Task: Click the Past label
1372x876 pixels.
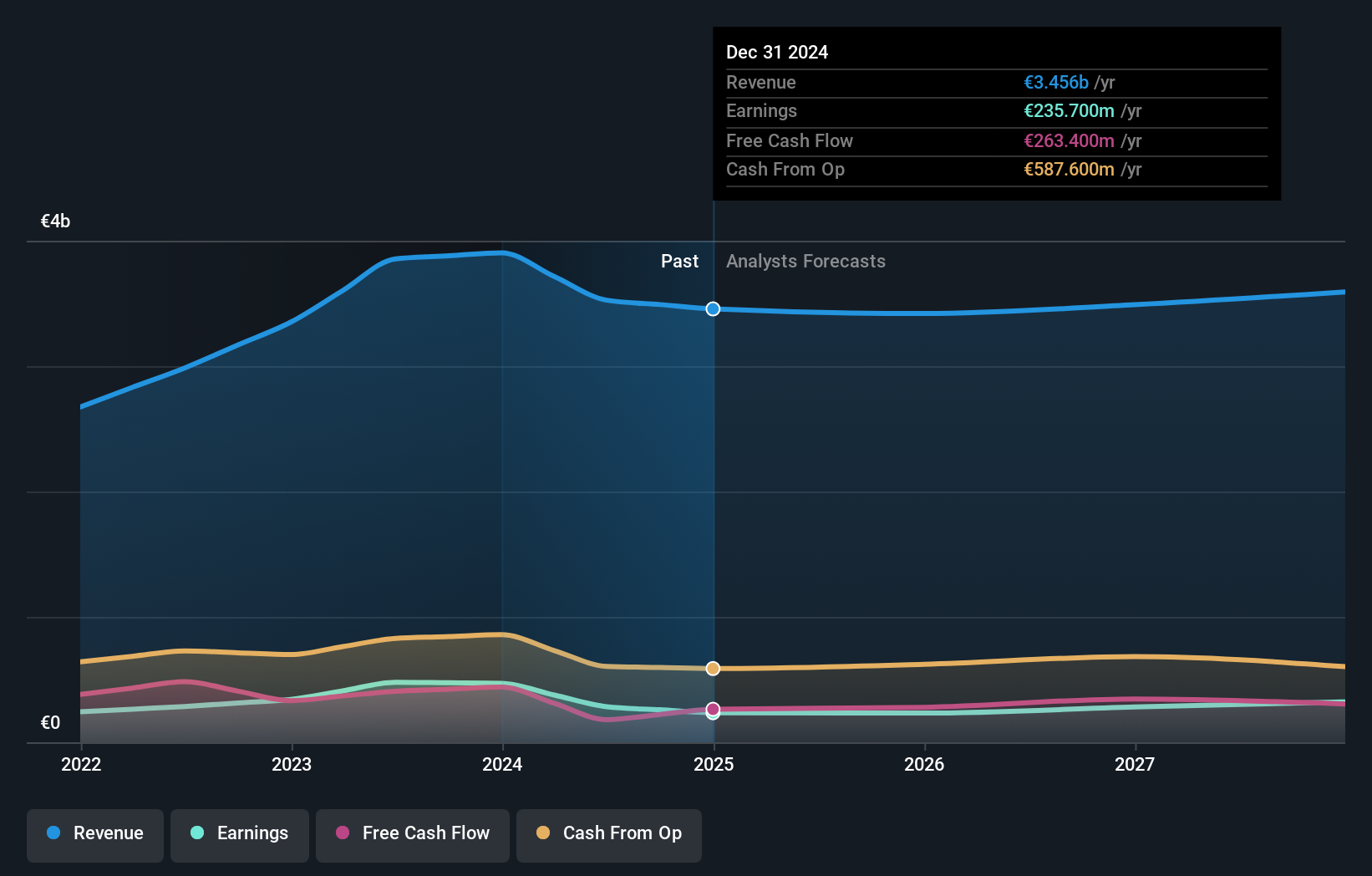Action: 679,262
